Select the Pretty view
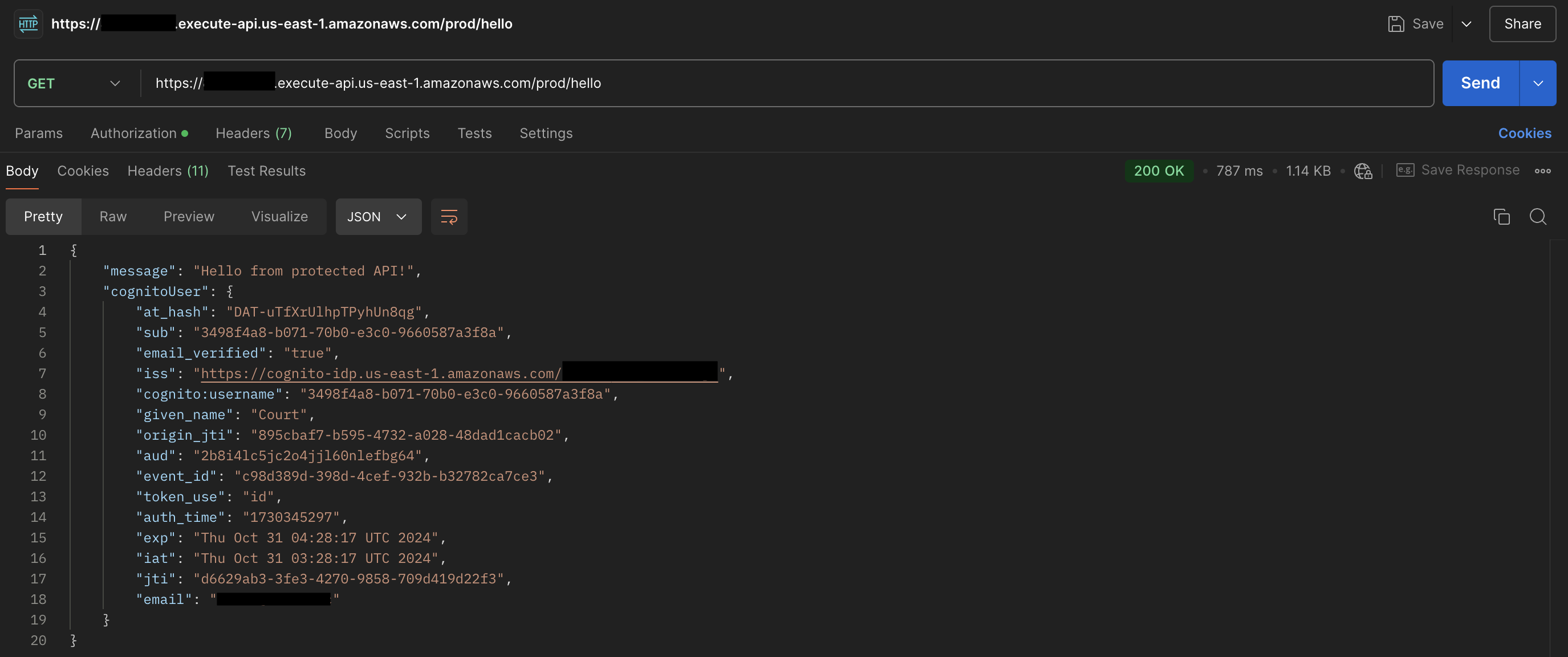The height and width of the screenshot is (657, 1568). pos(43,217)
